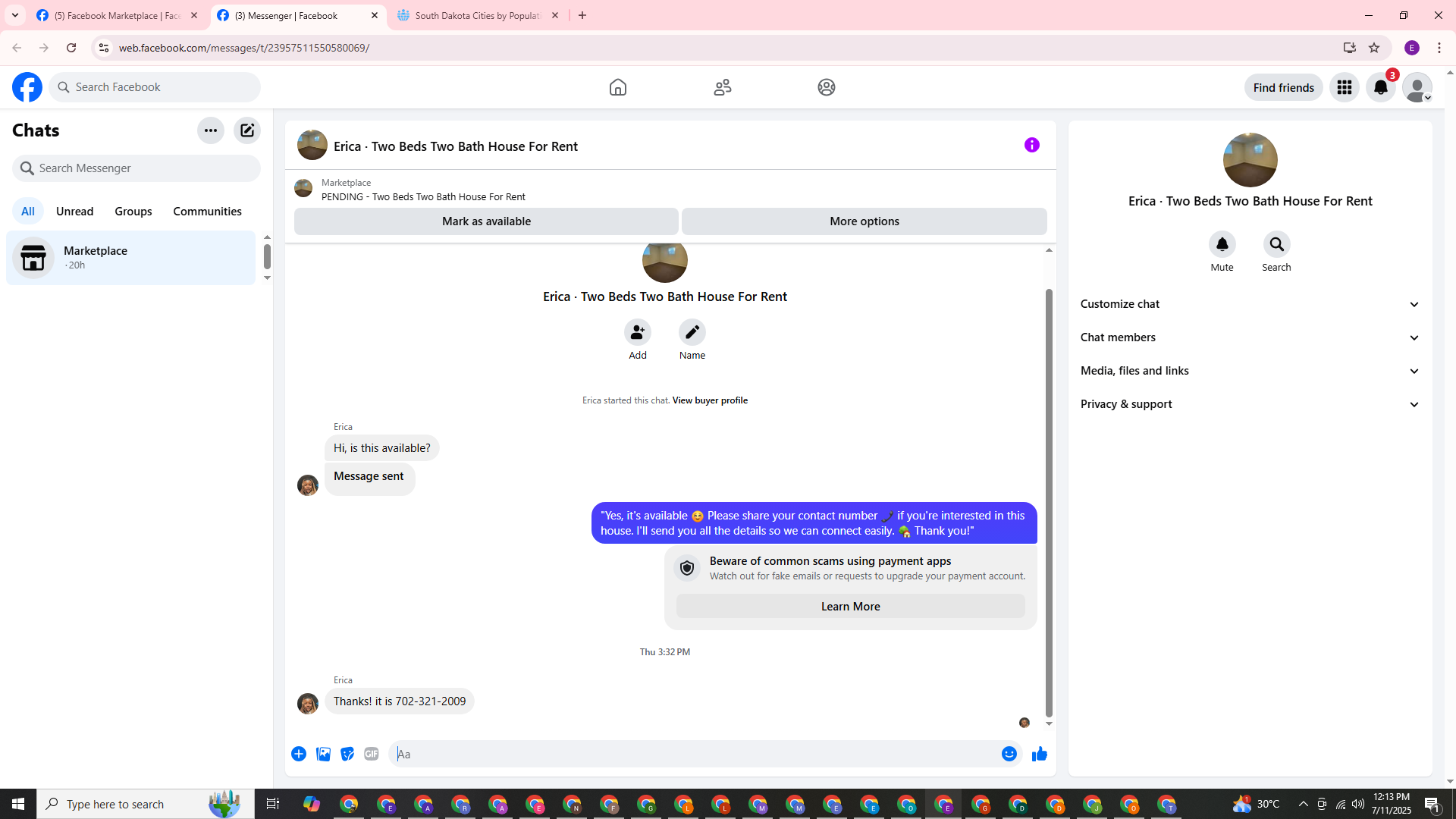This screenshot has height=819, width=1456.
Task: Go to the Home feed icon
Action: [618, 87]
